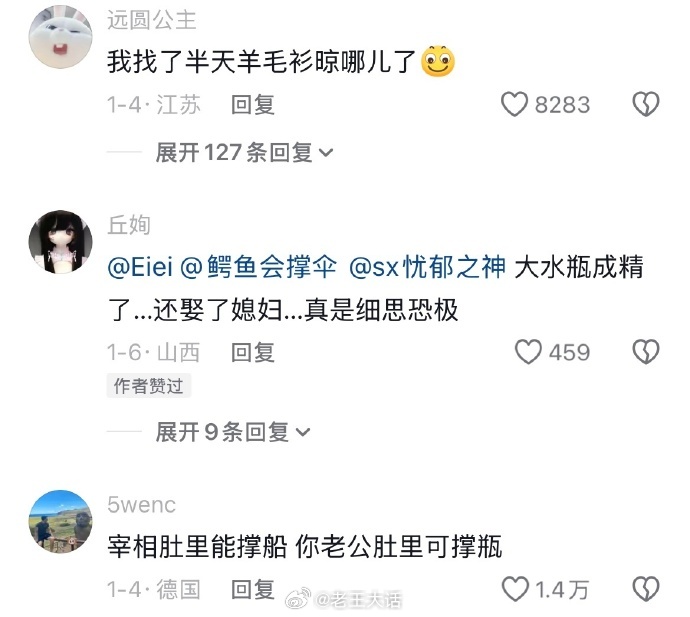Like 5wenc's comment with 1.4万 likes
The height and width of the screenshot is (617, 690).
coord(515,589)
